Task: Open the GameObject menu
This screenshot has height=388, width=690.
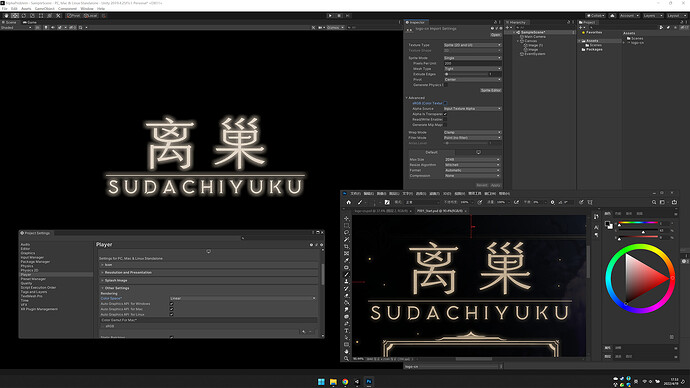Action: coord(44,9)
